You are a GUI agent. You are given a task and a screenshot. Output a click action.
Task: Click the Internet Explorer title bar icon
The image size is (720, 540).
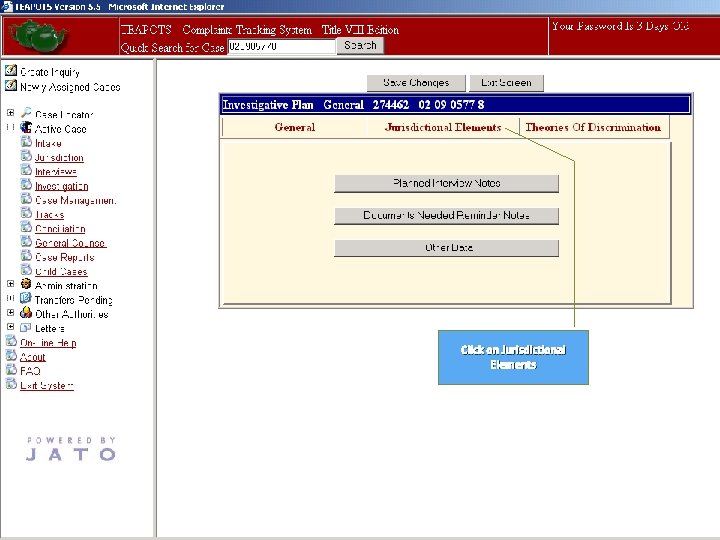click(x=7, y=6)
